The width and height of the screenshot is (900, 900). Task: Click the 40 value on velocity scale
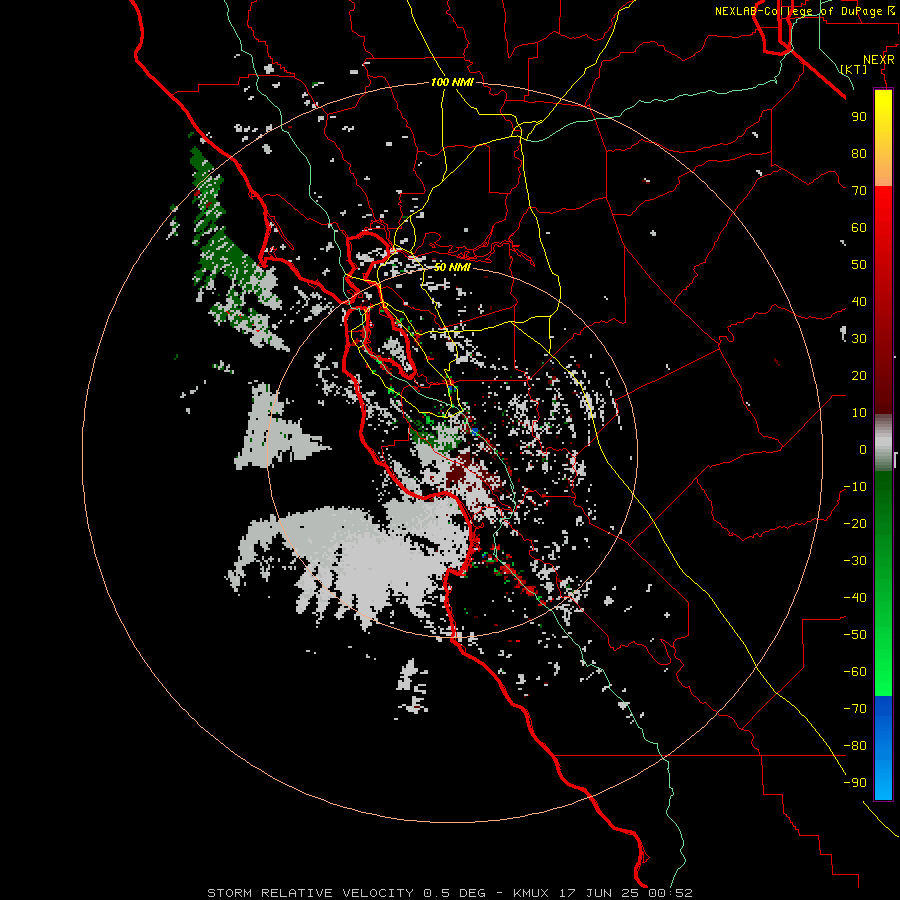859,302
